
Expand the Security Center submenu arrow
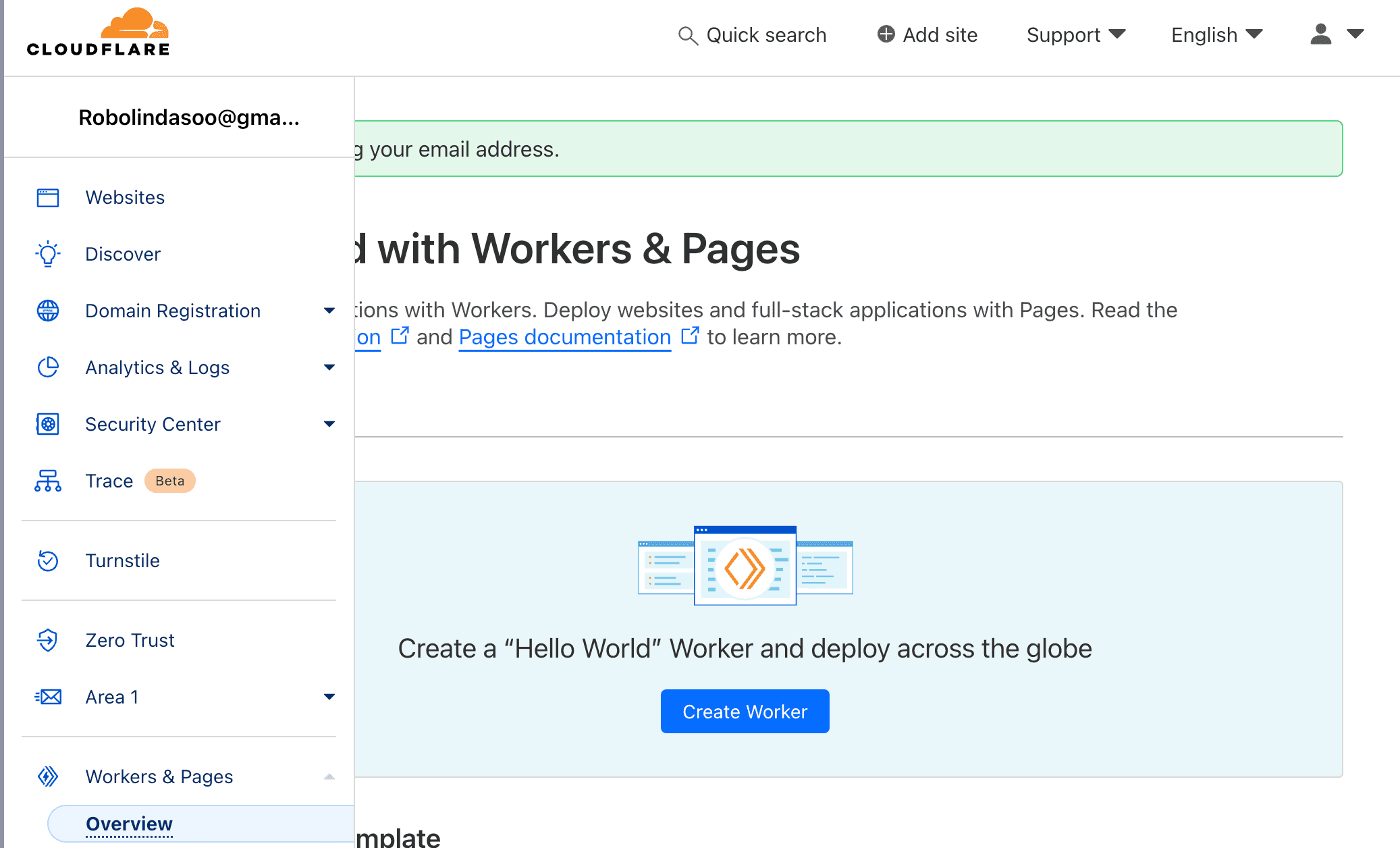(x=329, y=424)
